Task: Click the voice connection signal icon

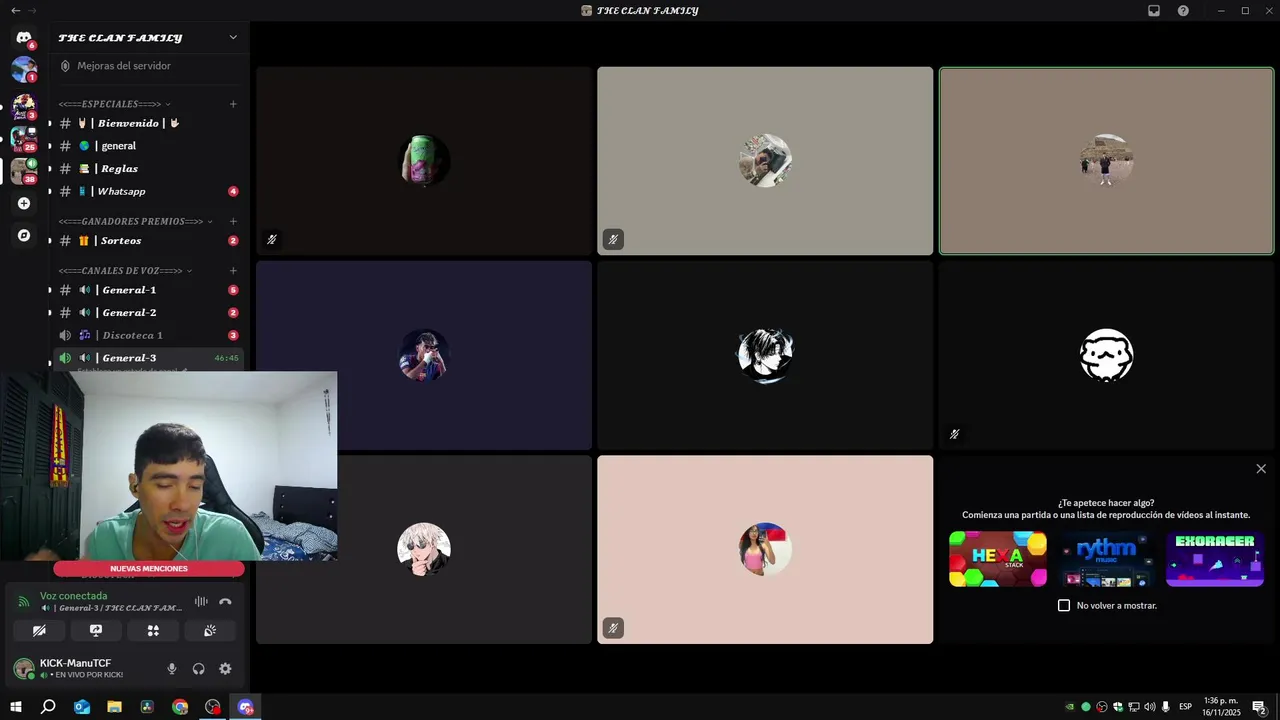Action: pos(24,602)
